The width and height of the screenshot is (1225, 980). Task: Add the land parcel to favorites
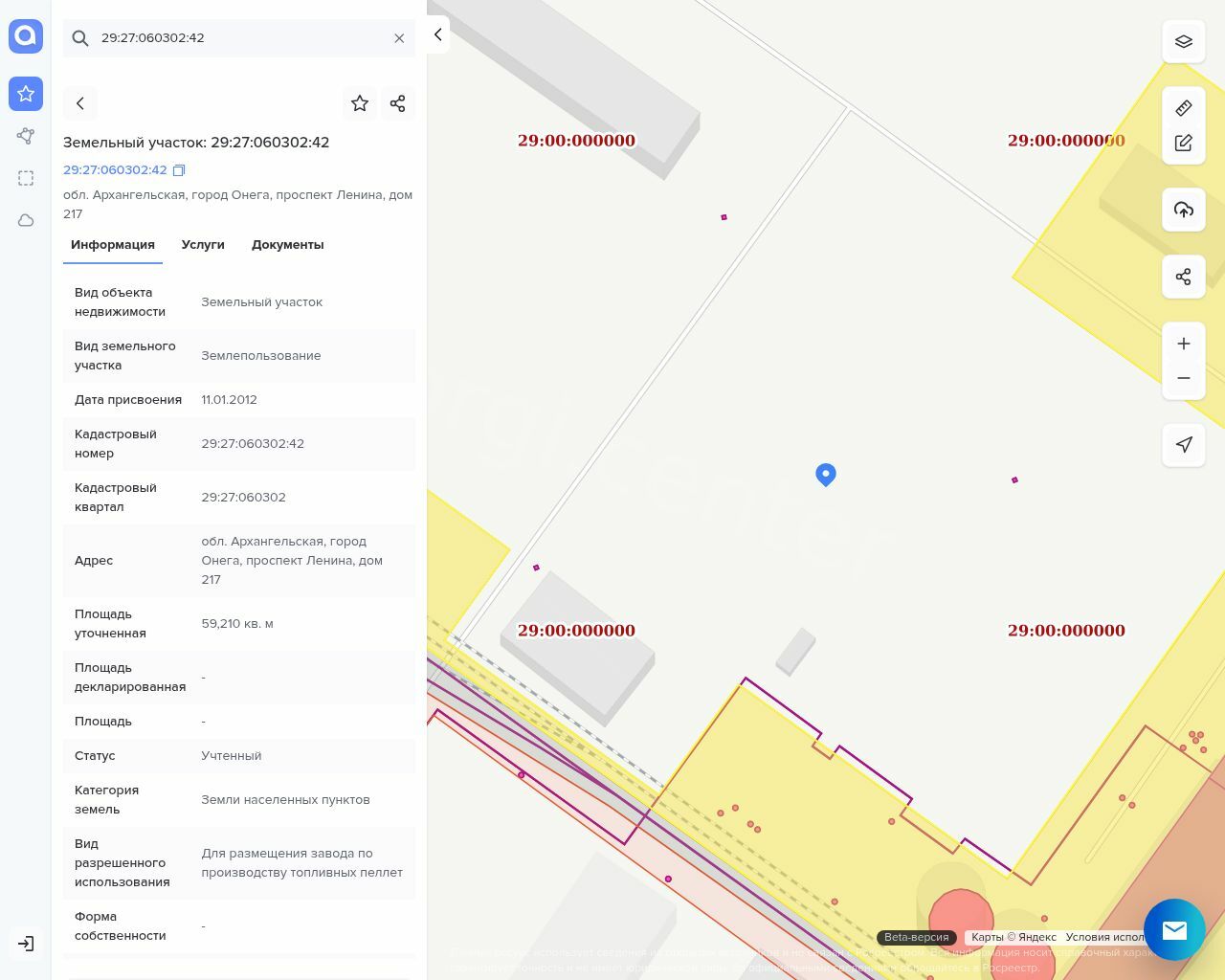pyautogui.click(x=360, y=103)
